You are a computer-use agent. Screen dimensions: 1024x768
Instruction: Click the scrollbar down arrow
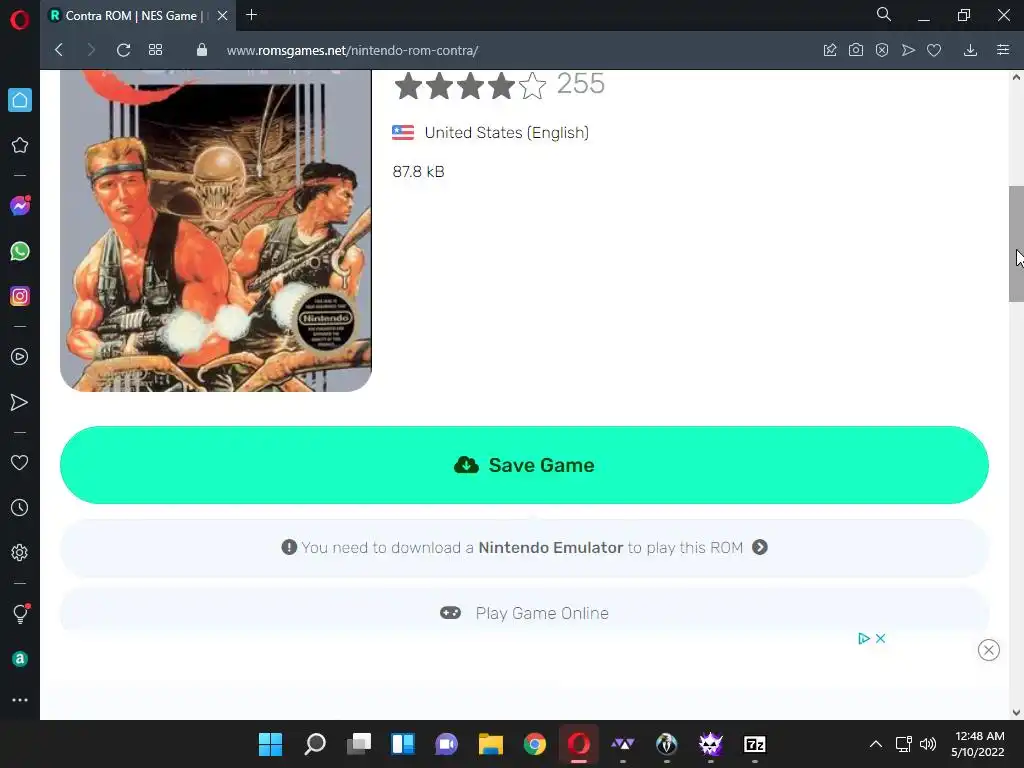1016,712
